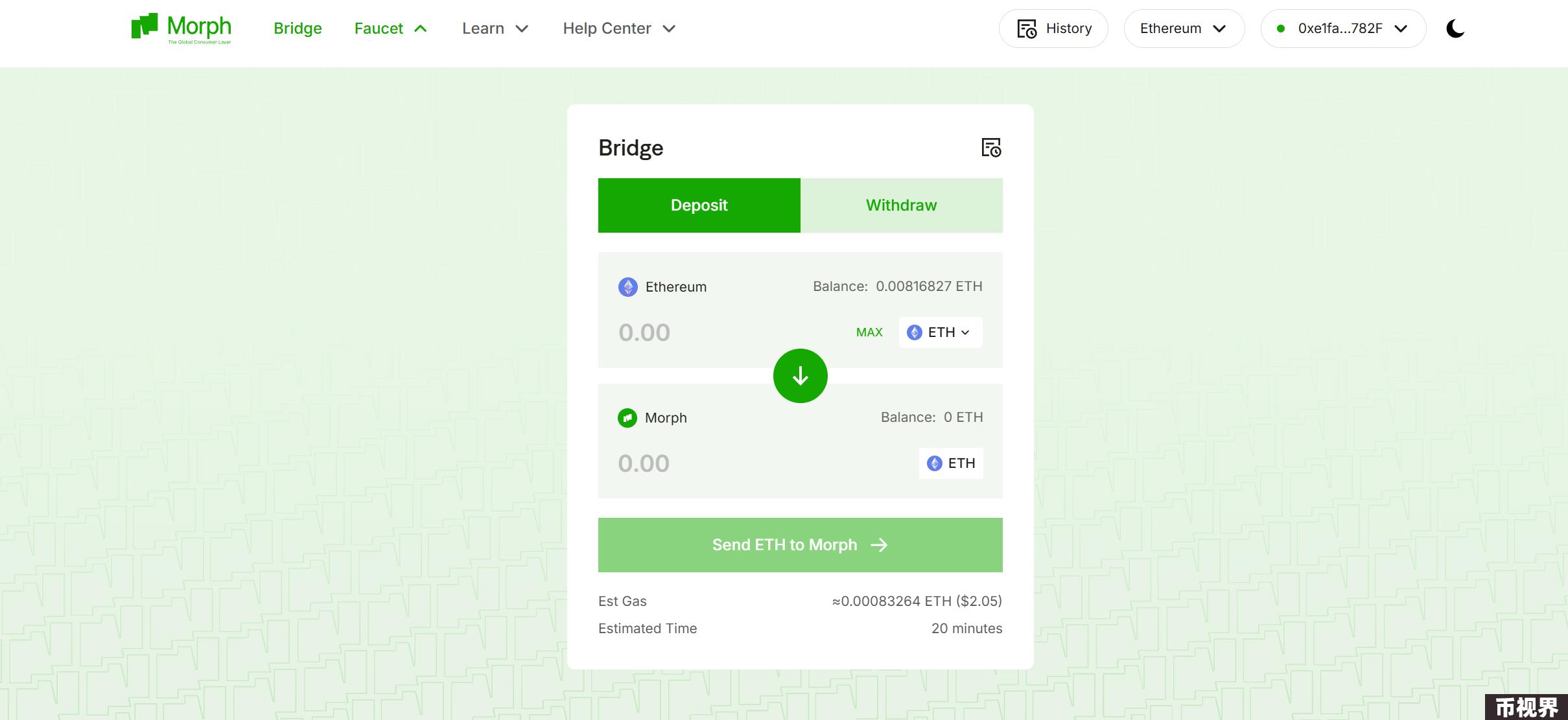Click the Morph network icon in card
Viewport: 1568px width, 720px height.
[627, 418]
